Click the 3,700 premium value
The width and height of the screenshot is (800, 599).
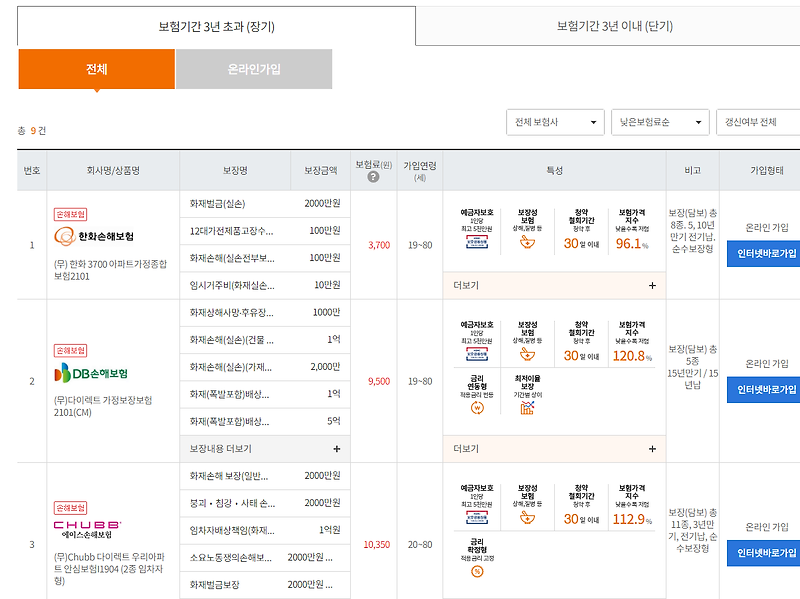379,245
